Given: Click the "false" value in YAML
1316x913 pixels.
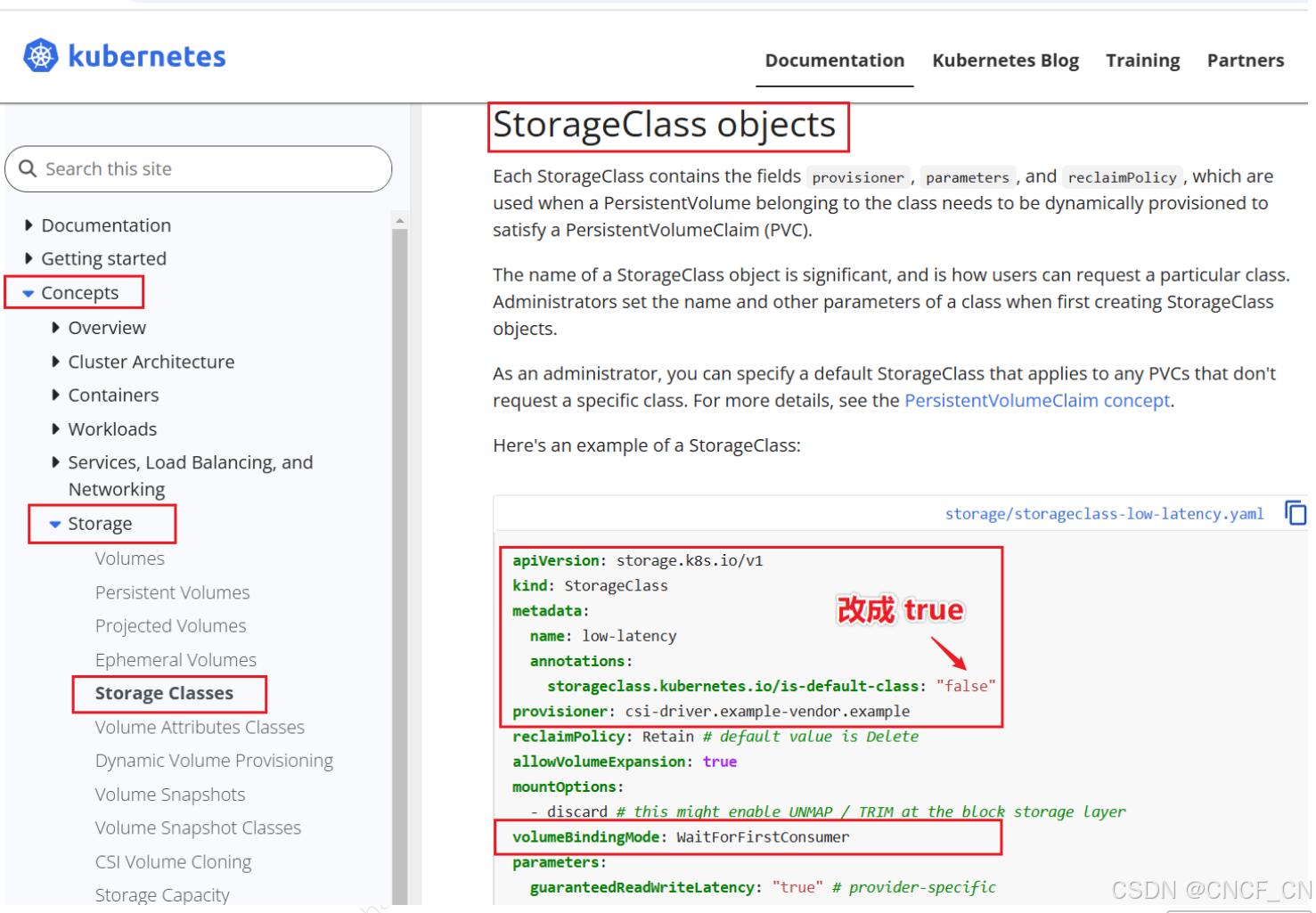Looking at the screenshot, I should (966, 686).
